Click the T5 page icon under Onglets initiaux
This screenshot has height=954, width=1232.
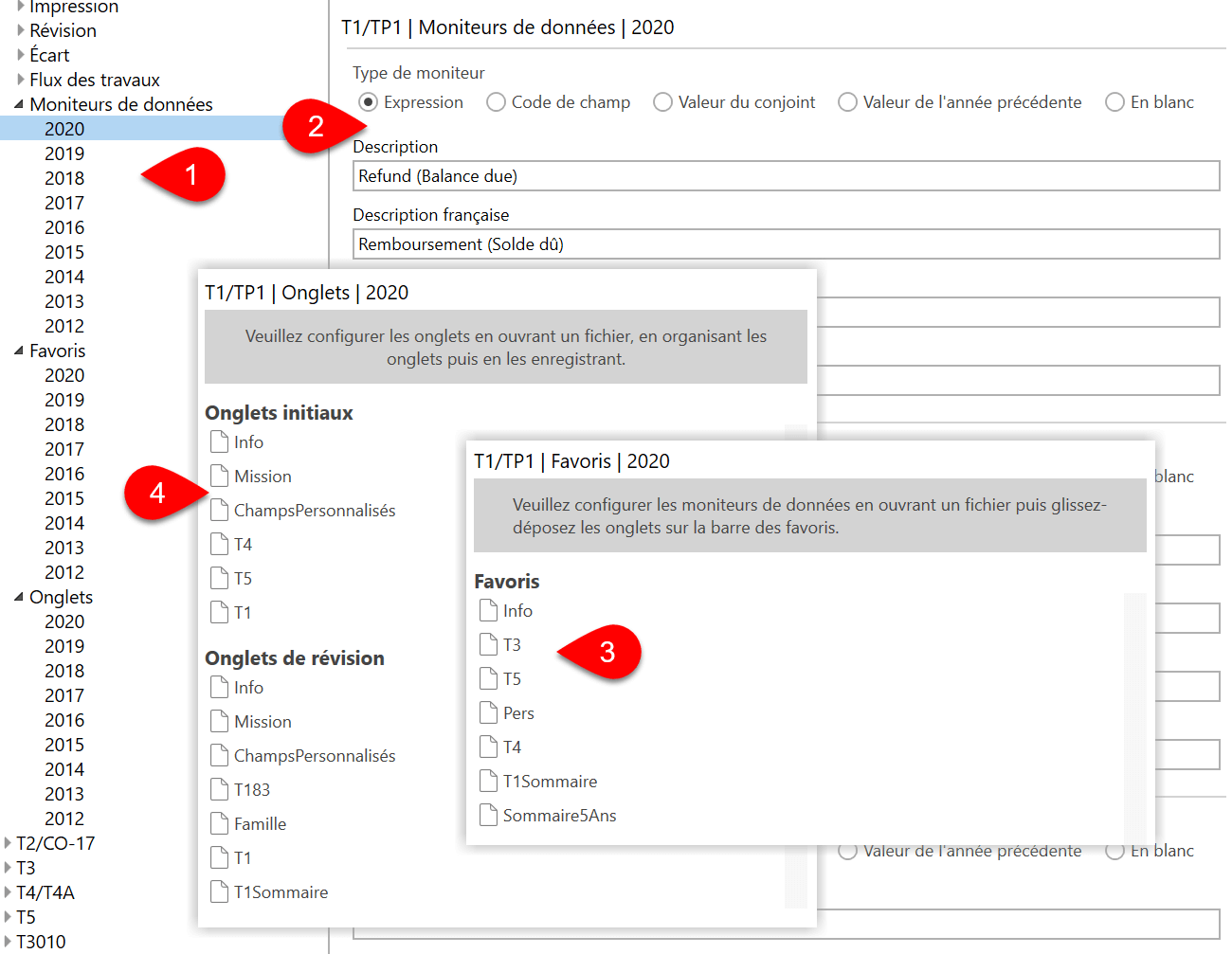219,579
